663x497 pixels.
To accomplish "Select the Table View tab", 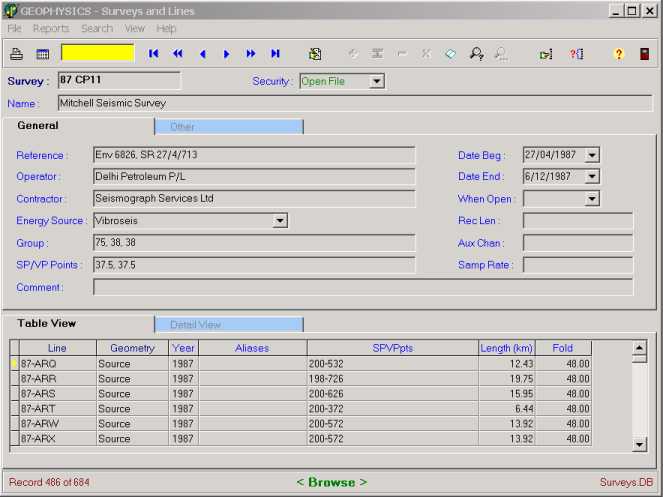I will 47,324.
